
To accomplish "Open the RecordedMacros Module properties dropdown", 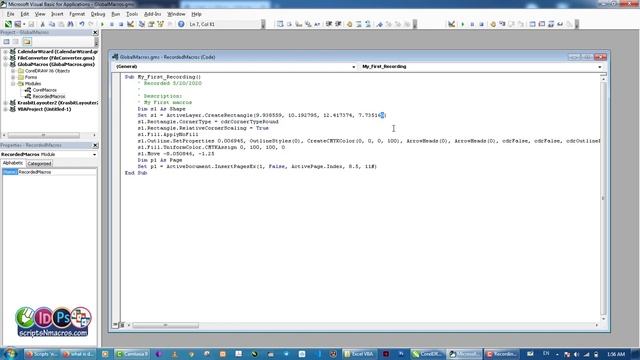I will tap(94, 155).
